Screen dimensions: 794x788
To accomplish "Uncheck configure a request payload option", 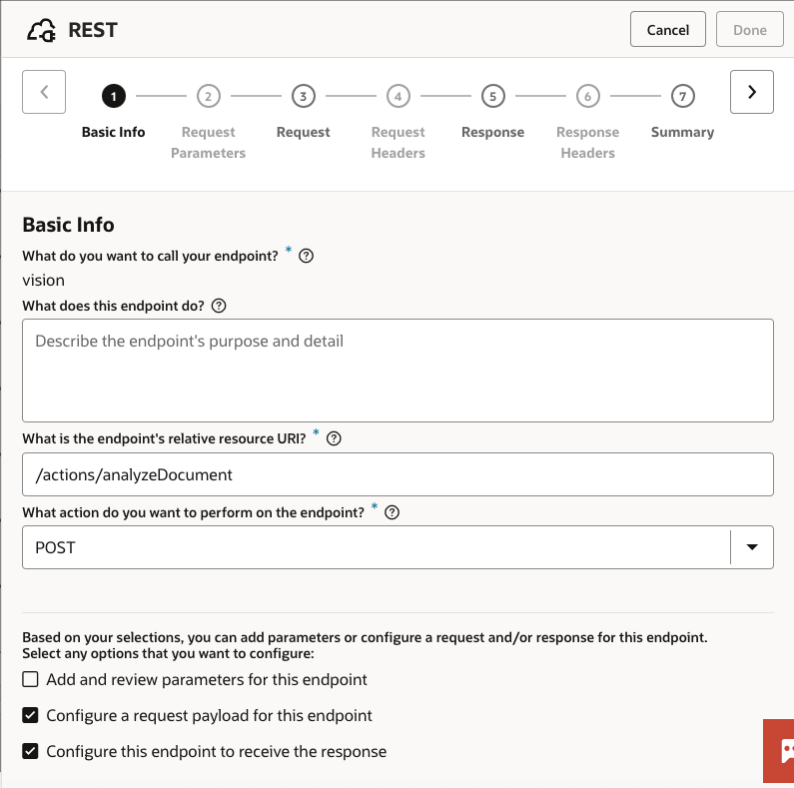I will (31, 716).
